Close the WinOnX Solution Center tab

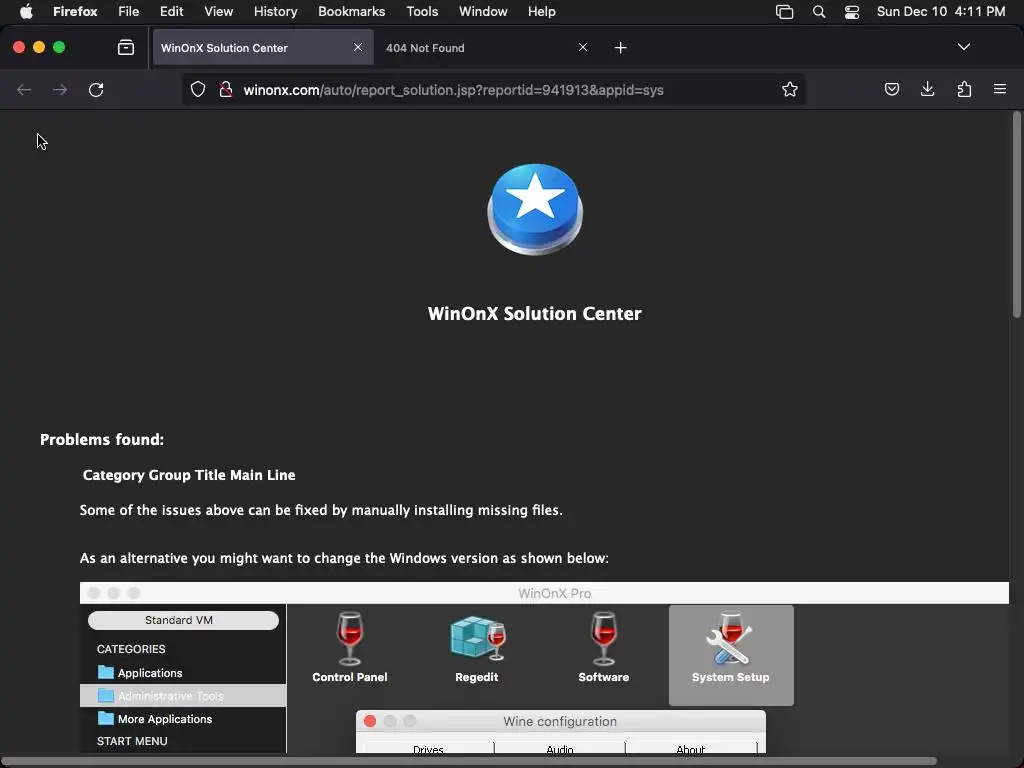coord(358,47)
